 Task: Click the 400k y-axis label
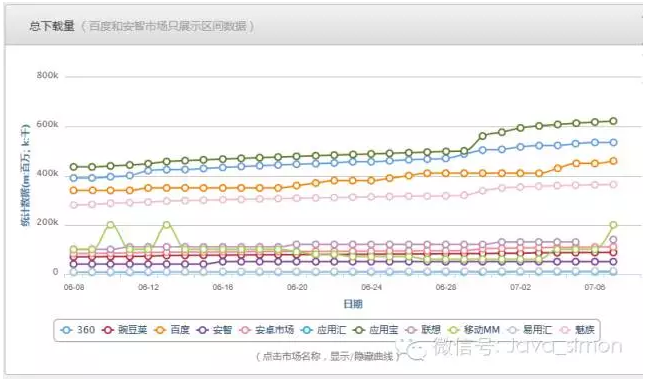[47, 173]
